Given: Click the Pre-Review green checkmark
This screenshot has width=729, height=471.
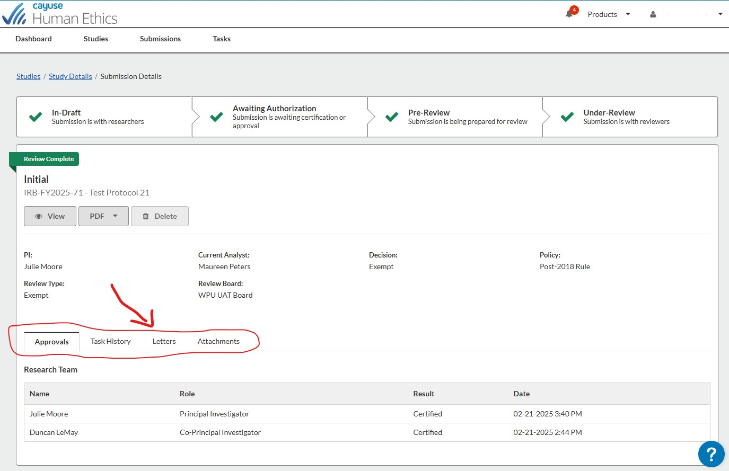Looking at the screenshot, I should (x=392, y=117).
